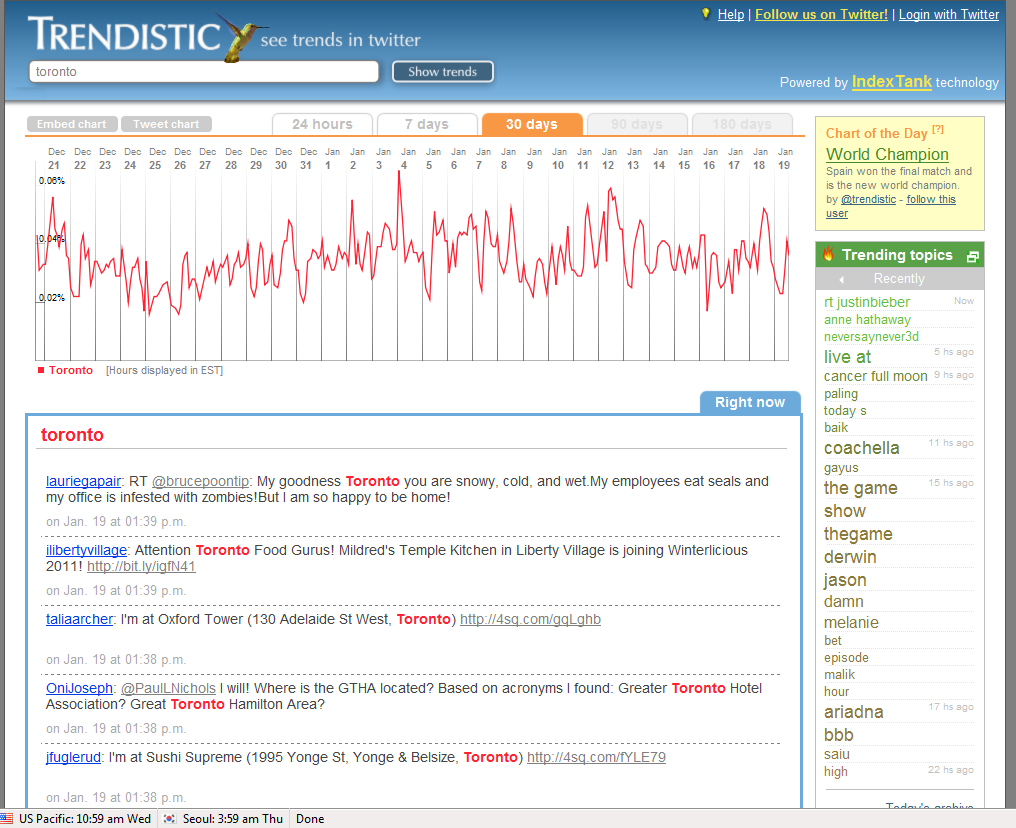Click the red Toronto legend square
Viewport: 1016px width, 828px height.
pos(41,370)
